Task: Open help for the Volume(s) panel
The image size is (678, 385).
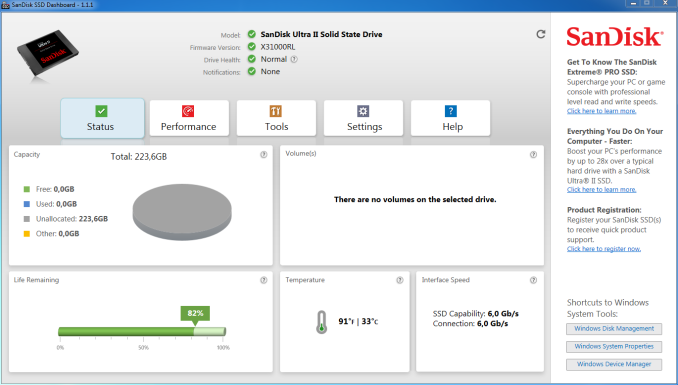Action: pos(533,154)
